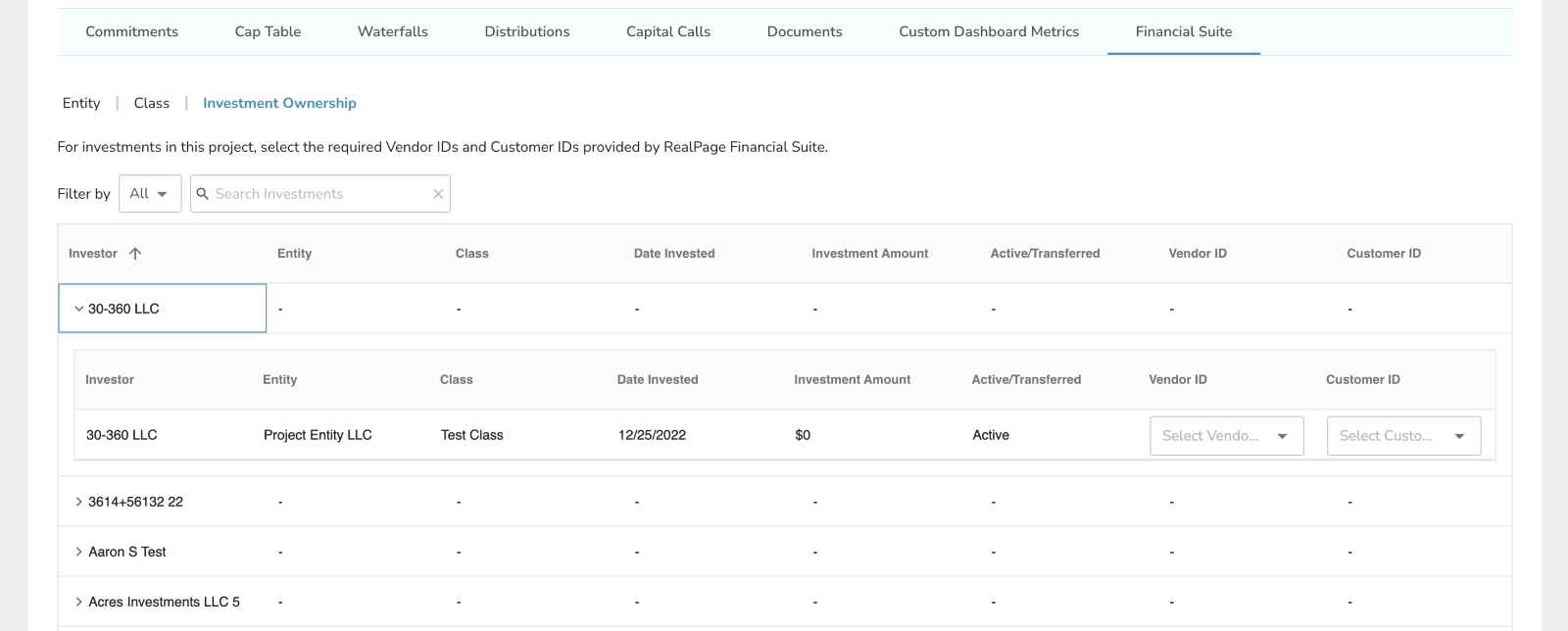Collapse the 30-360 LLC row

(79, 309)
